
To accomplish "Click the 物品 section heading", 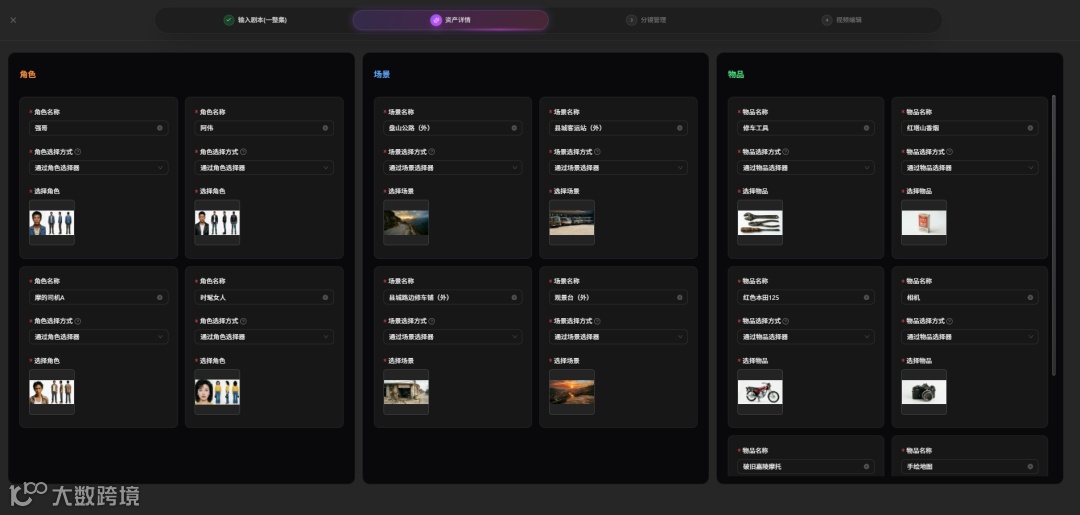I will point(736,74).
